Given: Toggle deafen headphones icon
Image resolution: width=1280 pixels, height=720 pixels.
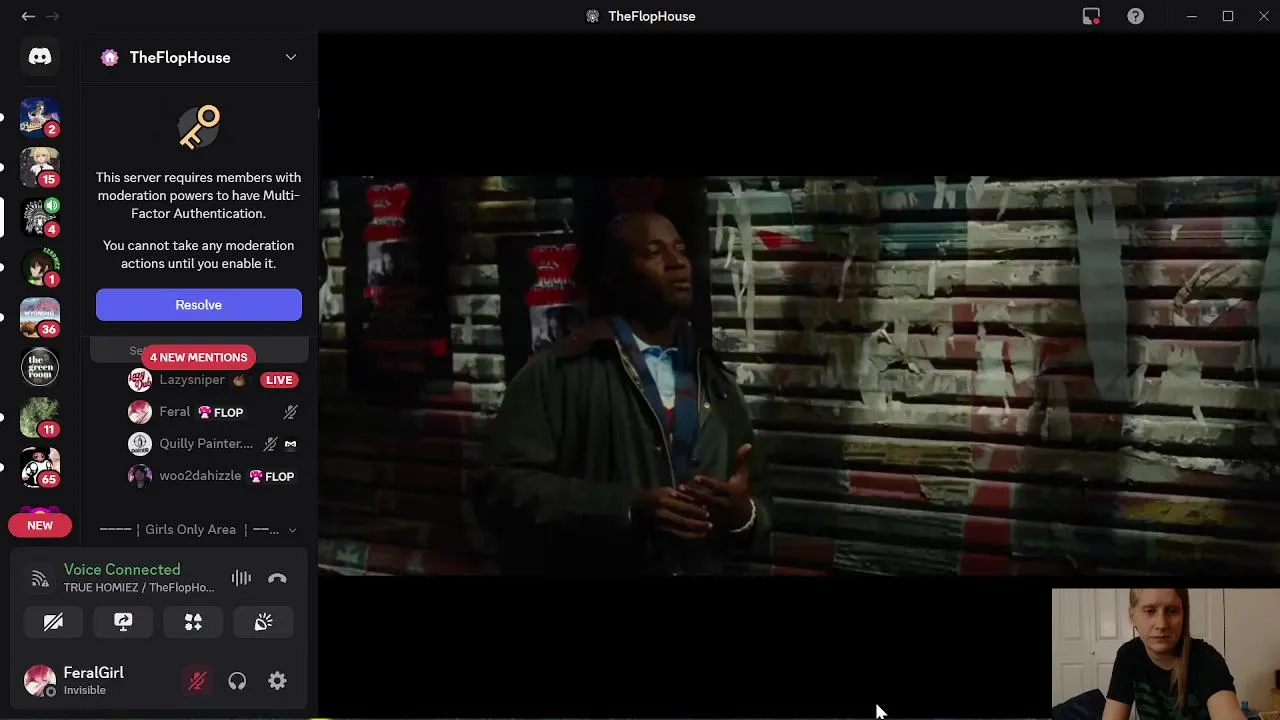Looking at the screenshot, I should (x=237, y=681).
